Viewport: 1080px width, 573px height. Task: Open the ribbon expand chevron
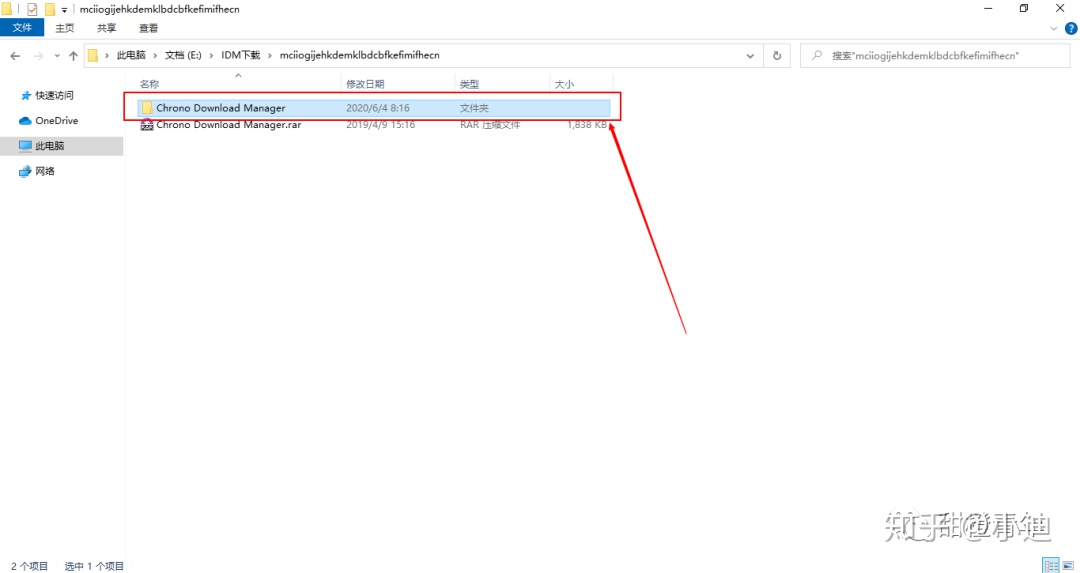(x=1053, y=28)
